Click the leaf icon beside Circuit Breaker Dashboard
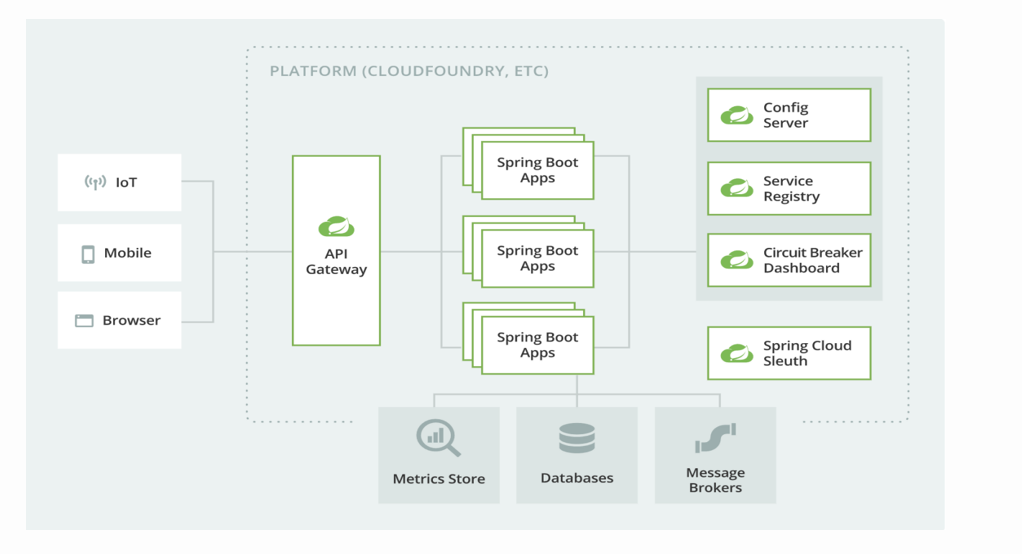Image resolution: width=1022 pixels, height=554 pixels. click(x=737, y=260)
